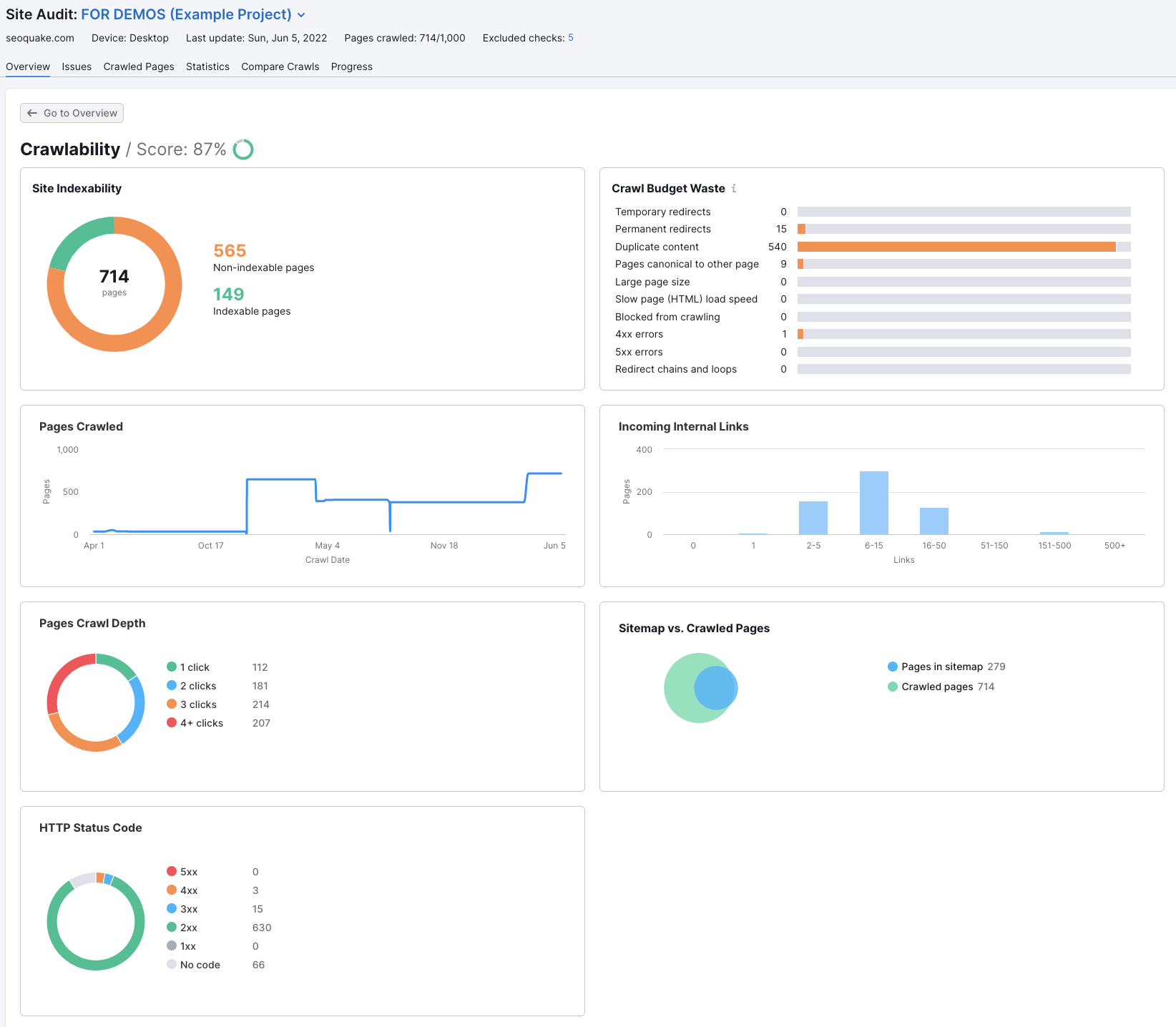The height and width of the screenshot is (1027, 1176).
Task: Click the red 5xx legend dot
Action: pyautogui.click(x=172, y=871)
